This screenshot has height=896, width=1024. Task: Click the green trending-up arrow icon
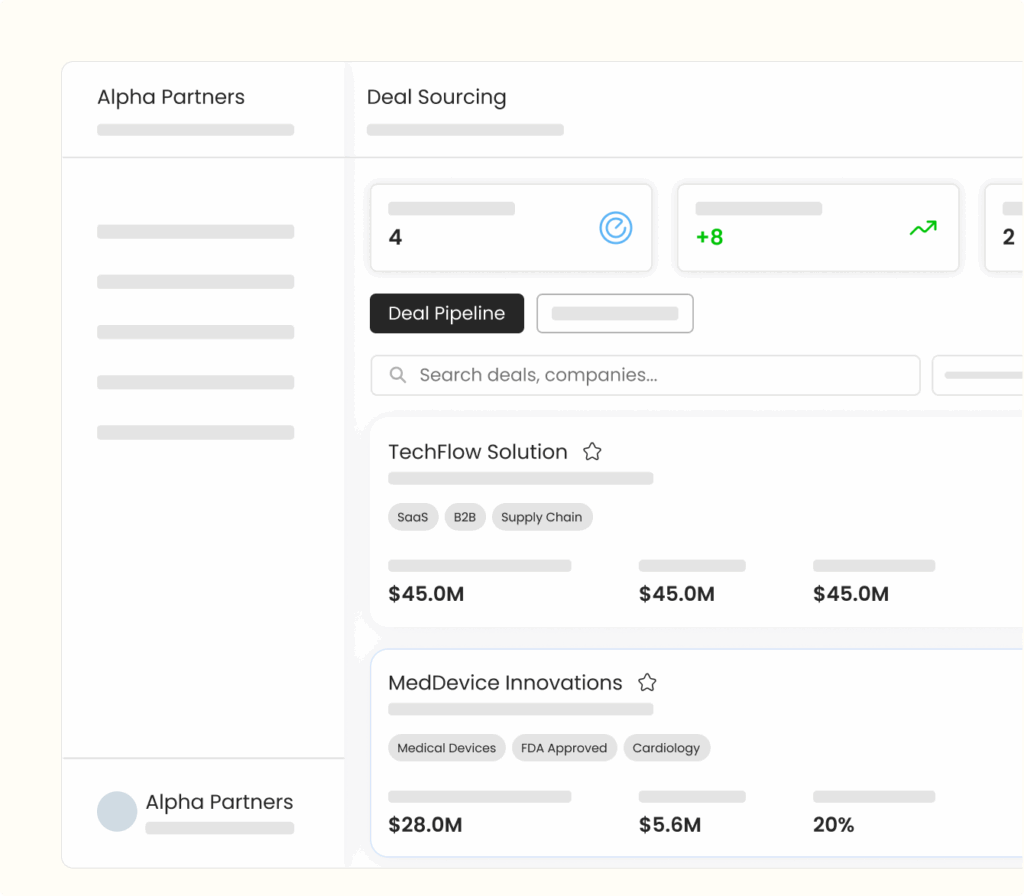pyautogui.click(x=922, y=229)
